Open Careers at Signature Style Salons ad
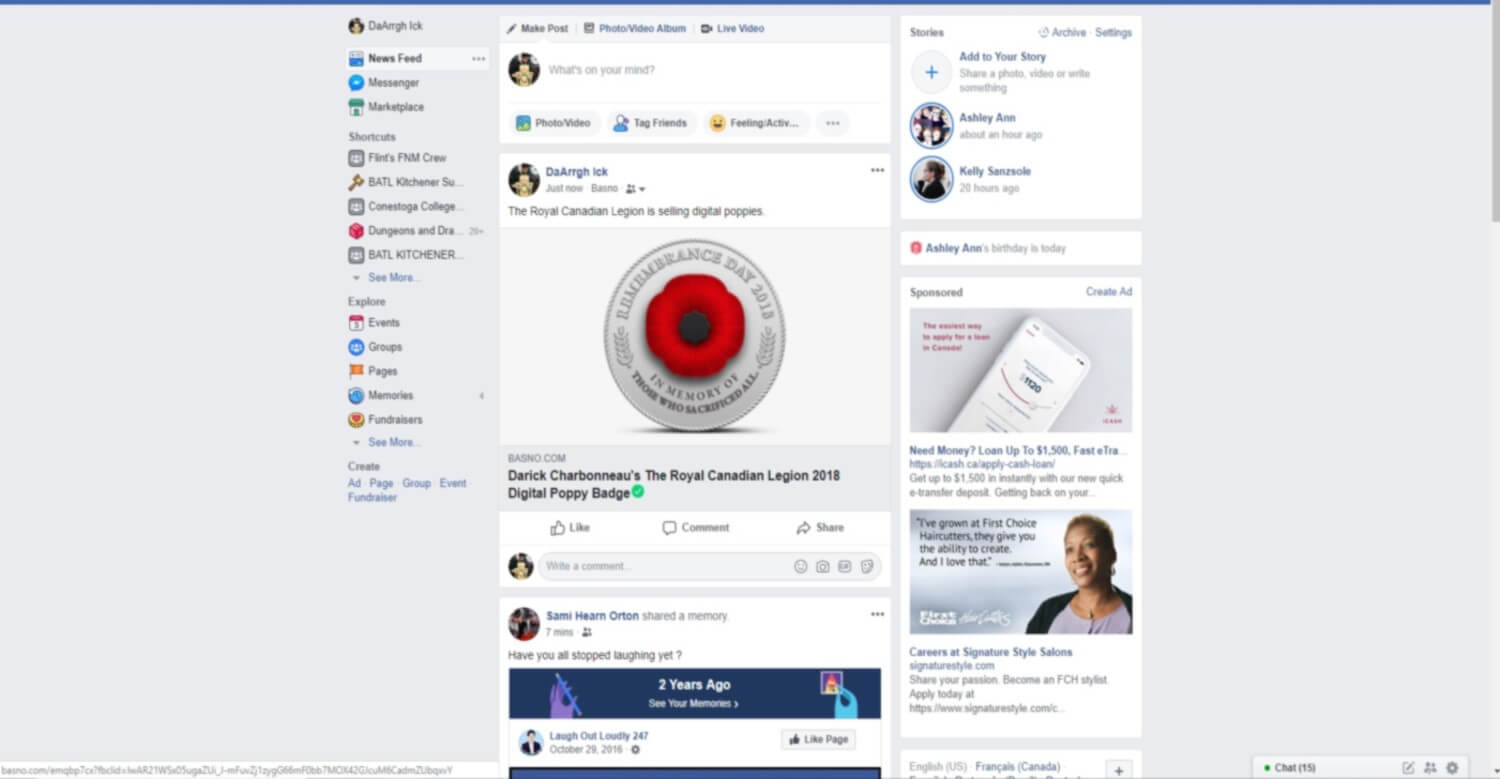The height and width of the screenshot is (779, 1500). click(x=991, y=652)
